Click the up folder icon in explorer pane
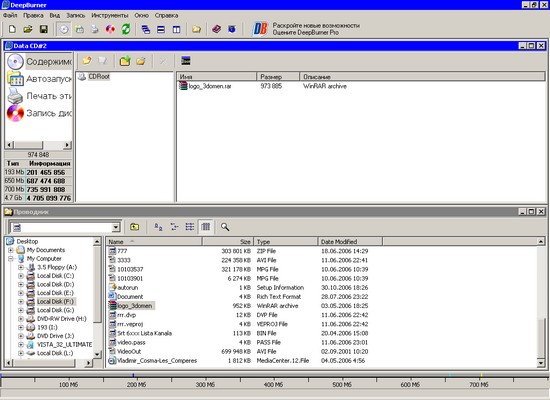The width and height of the screenshot is (550, 400). (x=134, y=227)
